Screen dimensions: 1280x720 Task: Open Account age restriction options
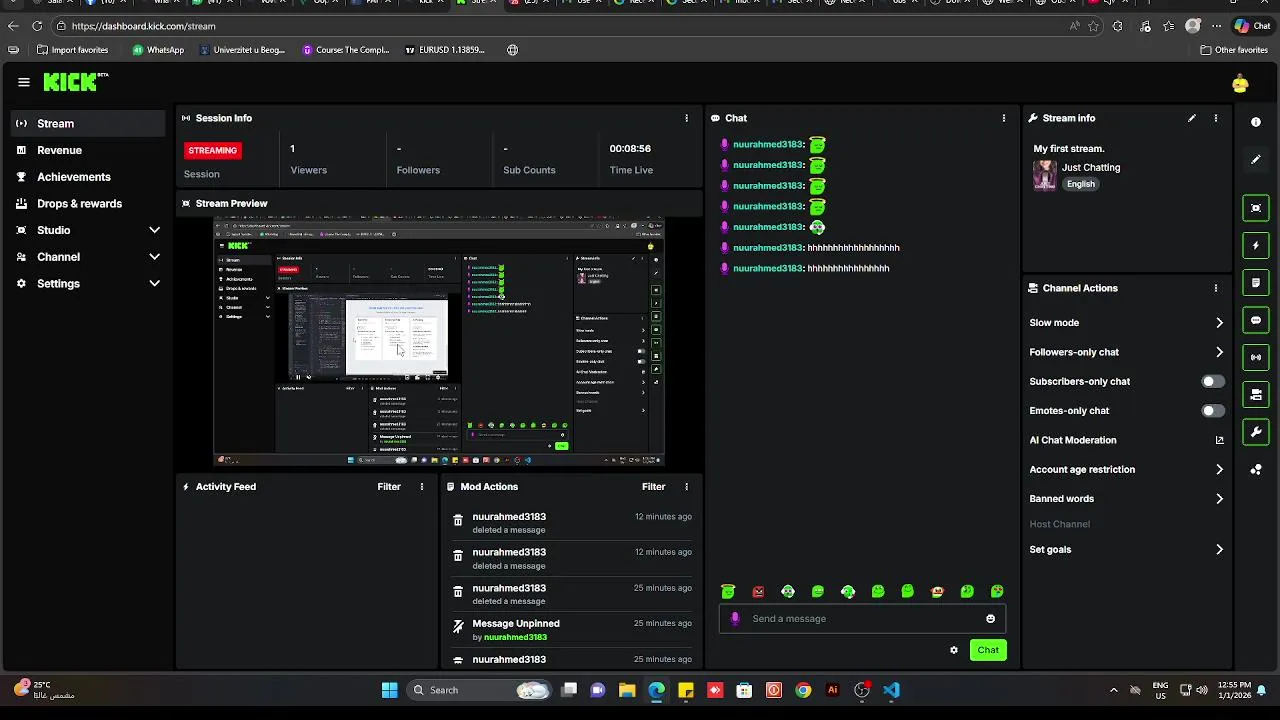1126,469
